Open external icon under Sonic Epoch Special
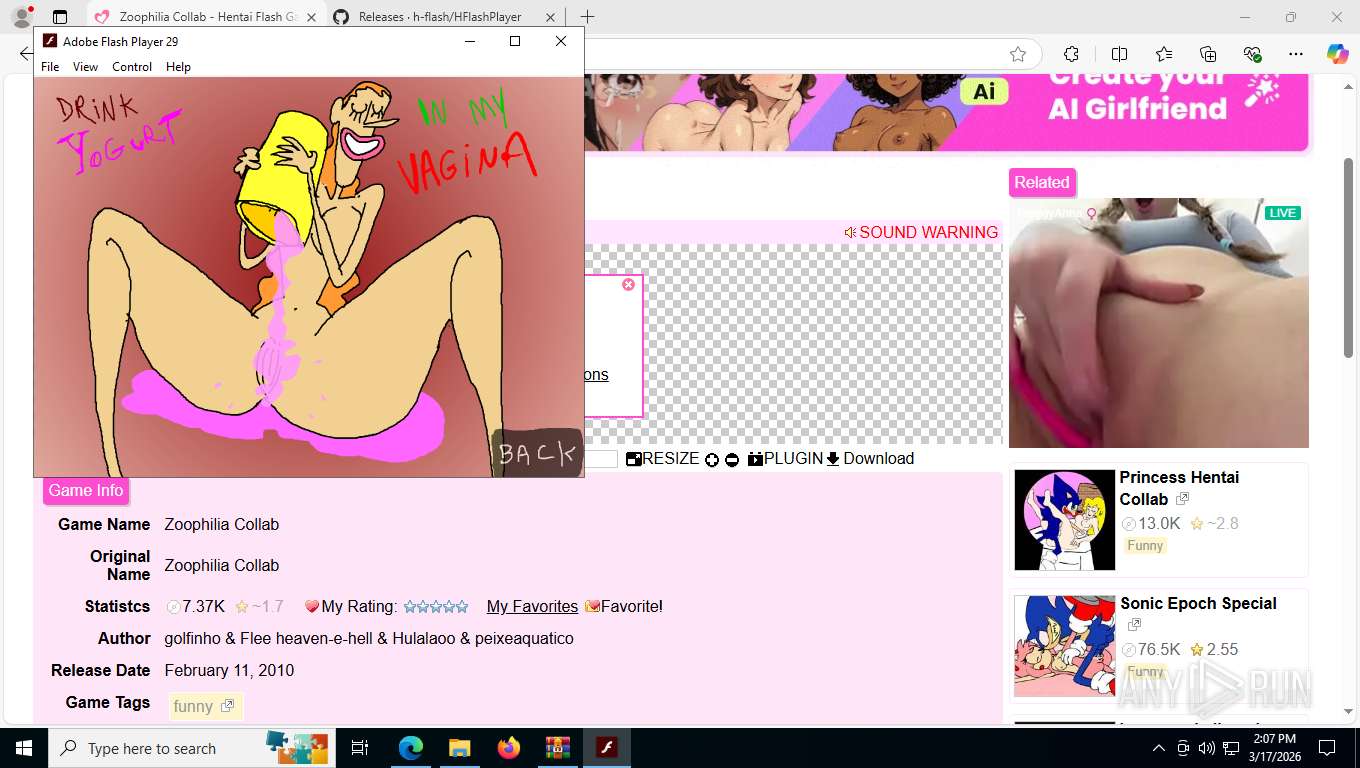 point(1134,625)
